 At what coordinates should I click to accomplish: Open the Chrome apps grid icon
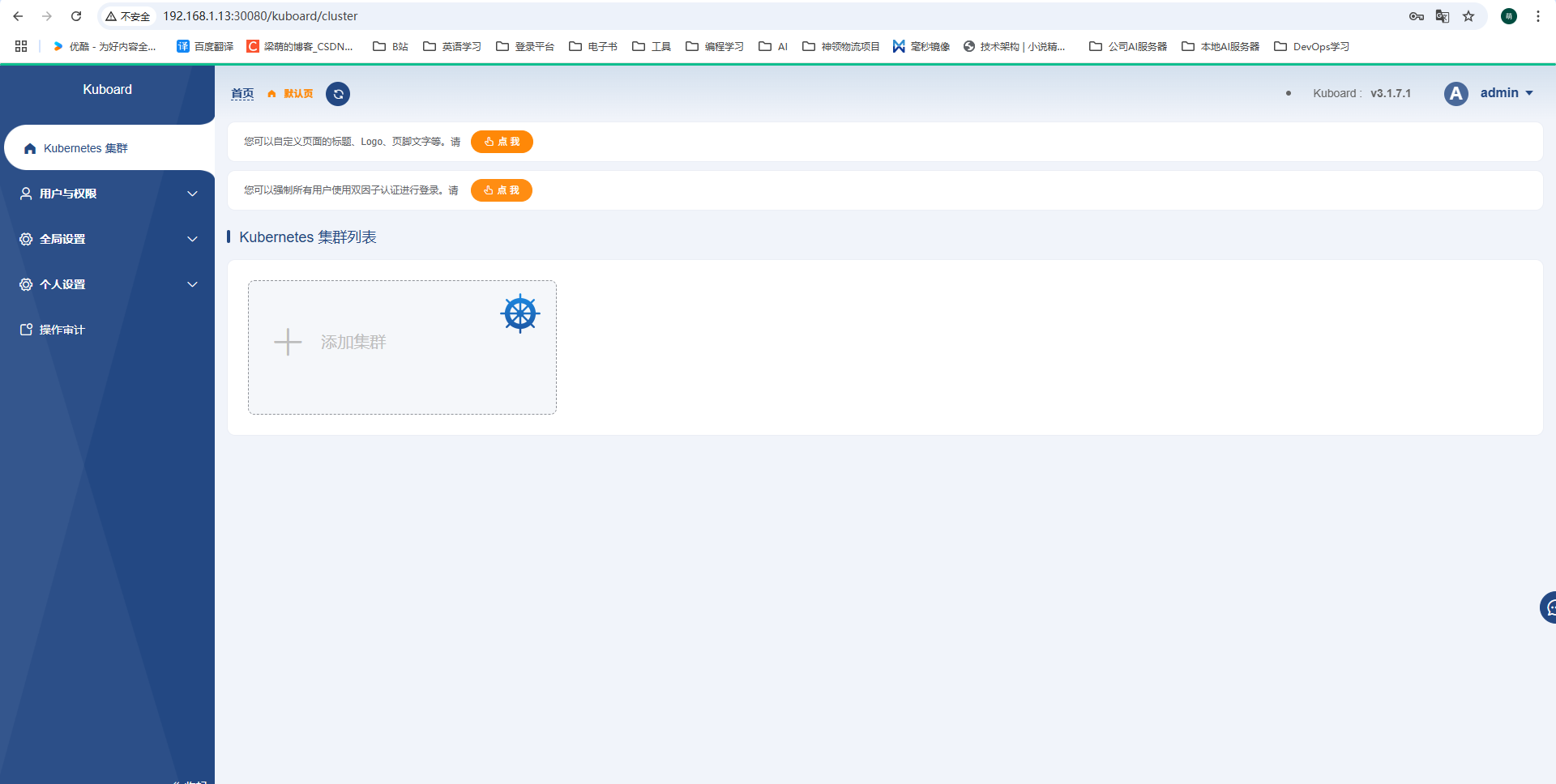21,46
